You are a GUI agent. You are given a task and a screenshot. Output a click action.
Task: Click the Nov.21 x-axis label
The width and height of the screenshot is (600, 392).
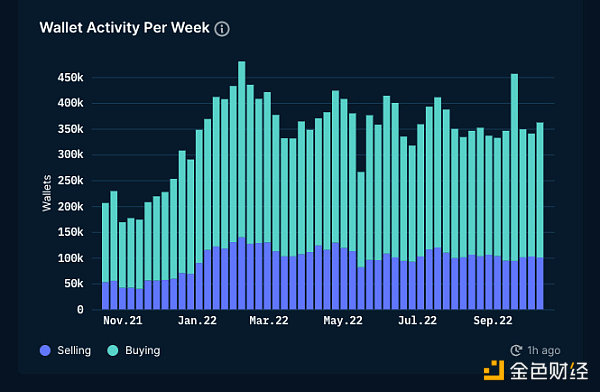coord(123,320)
